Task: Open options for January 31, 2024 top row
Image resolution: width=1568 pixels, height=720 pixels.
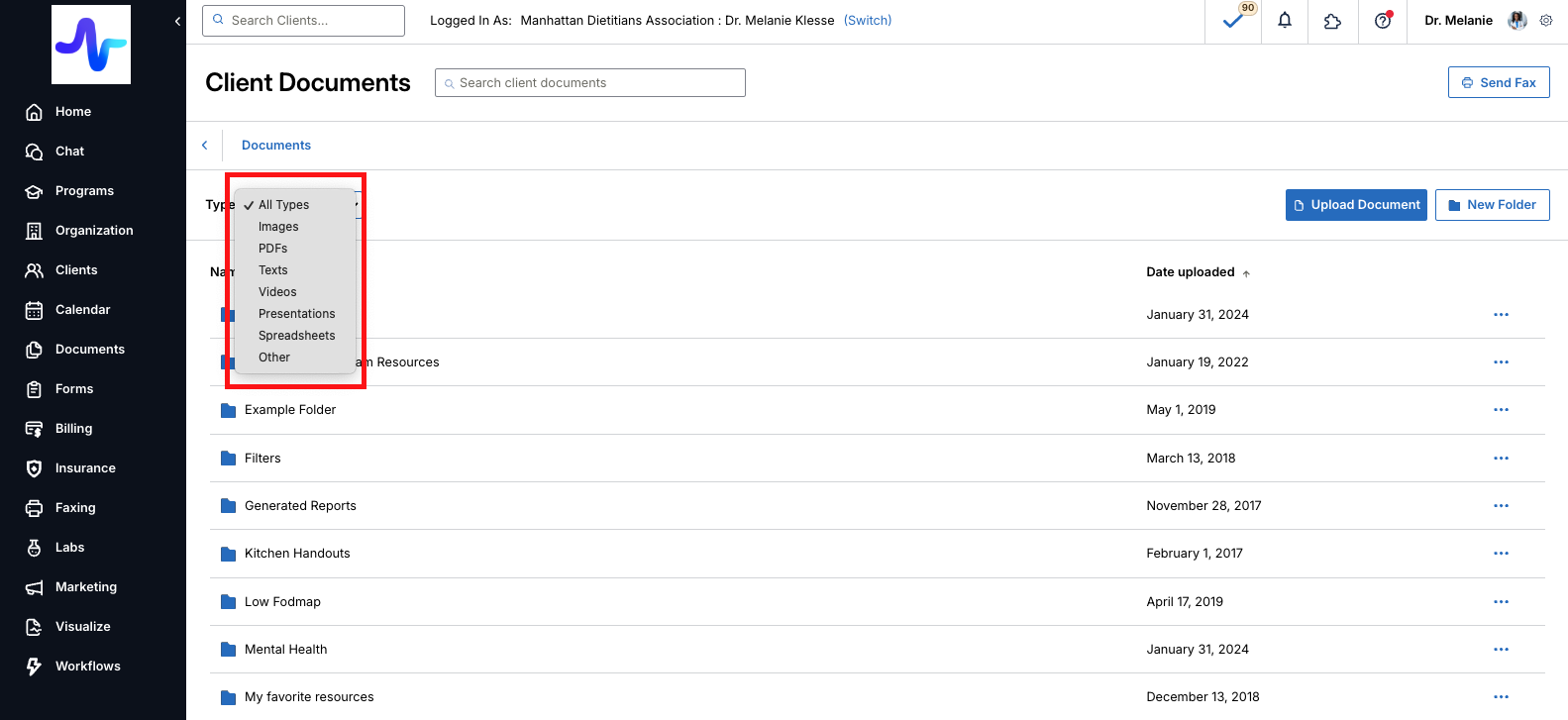Action: point(1501,315)
